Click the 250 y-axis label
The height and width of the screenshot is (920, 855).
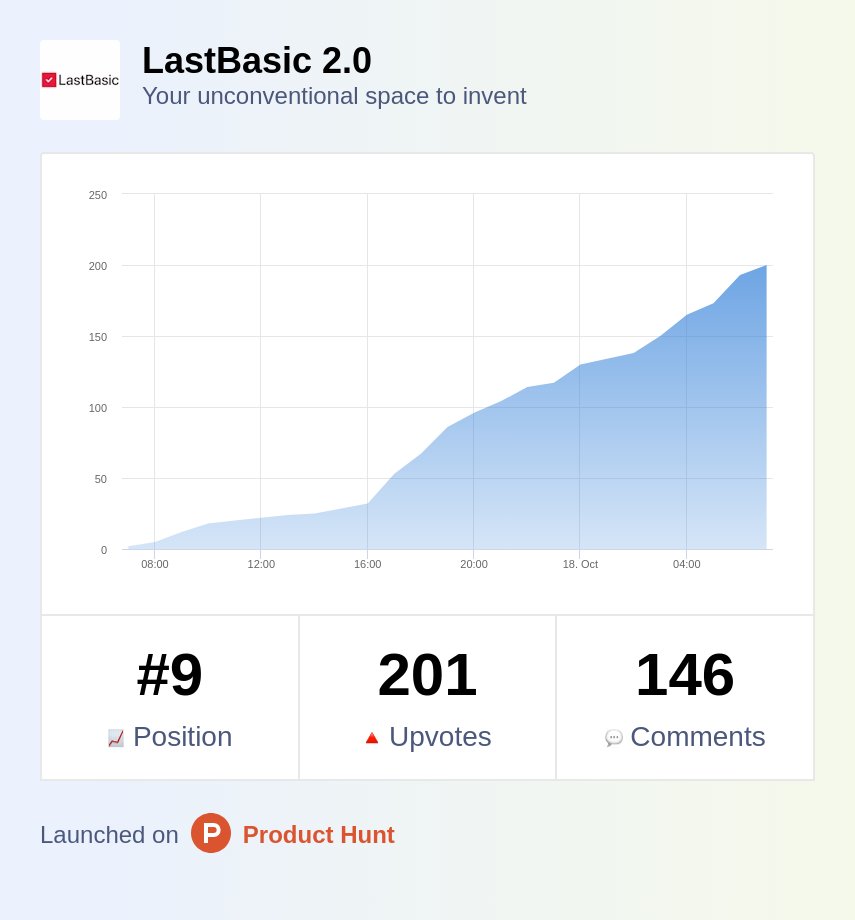click(98, 195)
